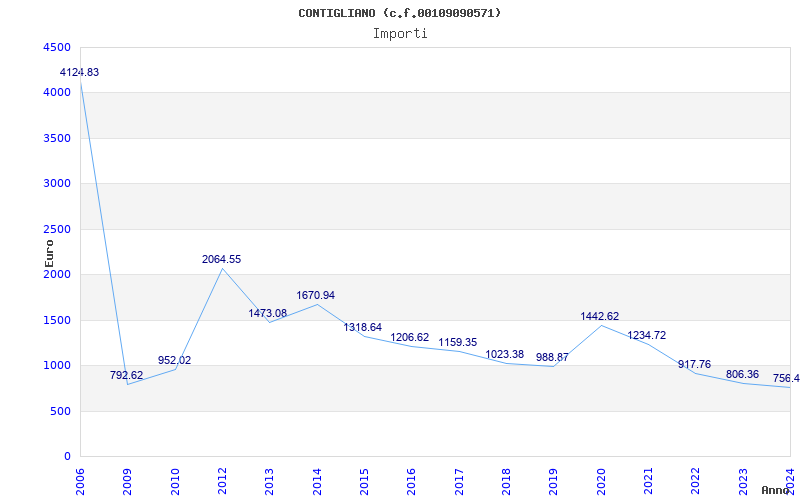Click the 2020 year label on x-axis
This screenshot has width=800, height=500.
(601, 483)
